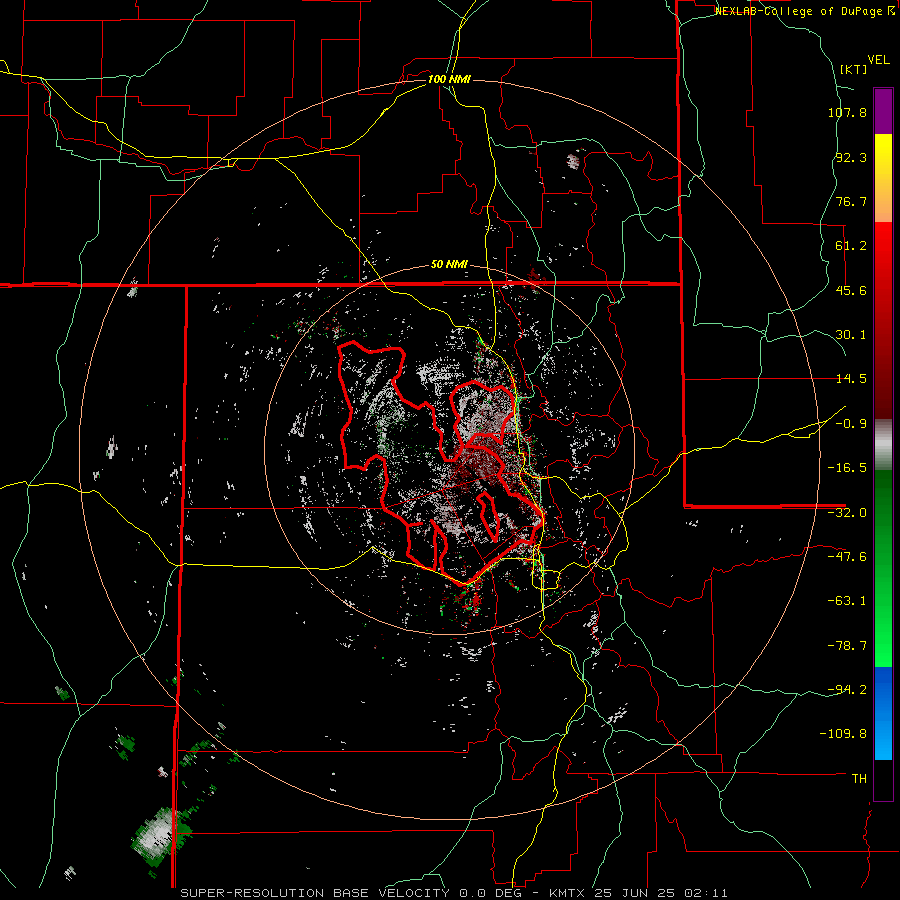The height and width of the screenshot is (900, 900).
Task: Select the 76.7 legend value
Action: (851, 201)
